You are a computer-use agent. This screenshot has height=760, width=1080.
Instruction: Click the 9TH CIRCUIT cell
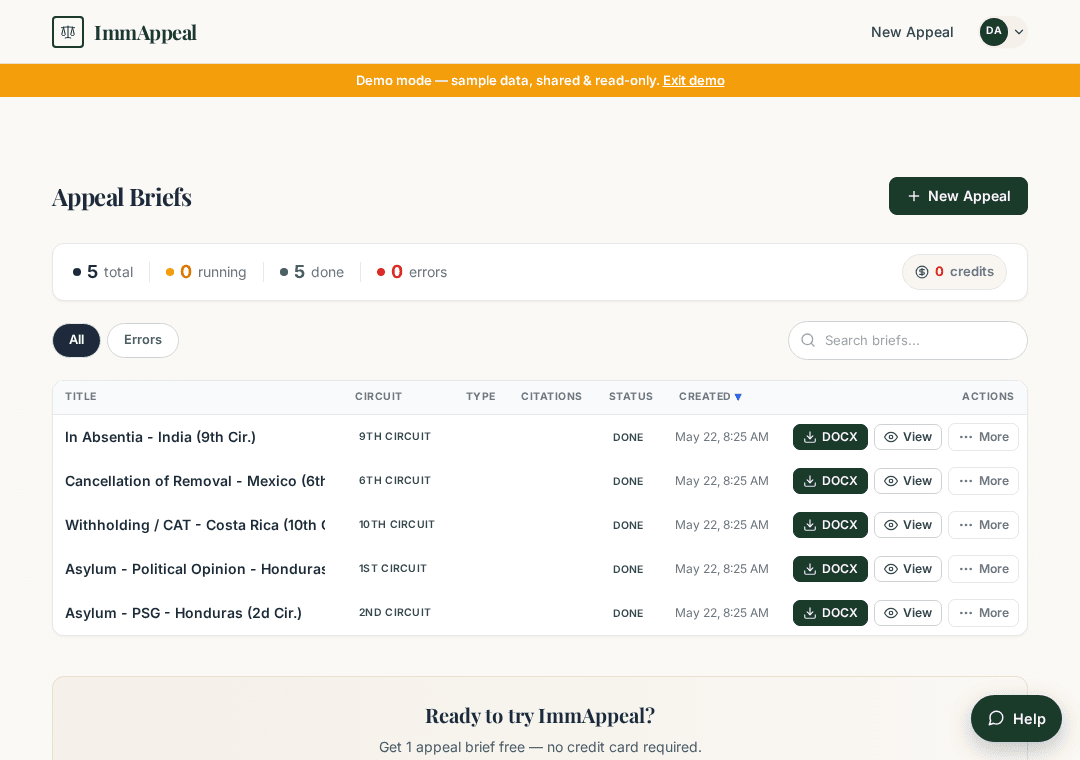[x=395, y=437]
